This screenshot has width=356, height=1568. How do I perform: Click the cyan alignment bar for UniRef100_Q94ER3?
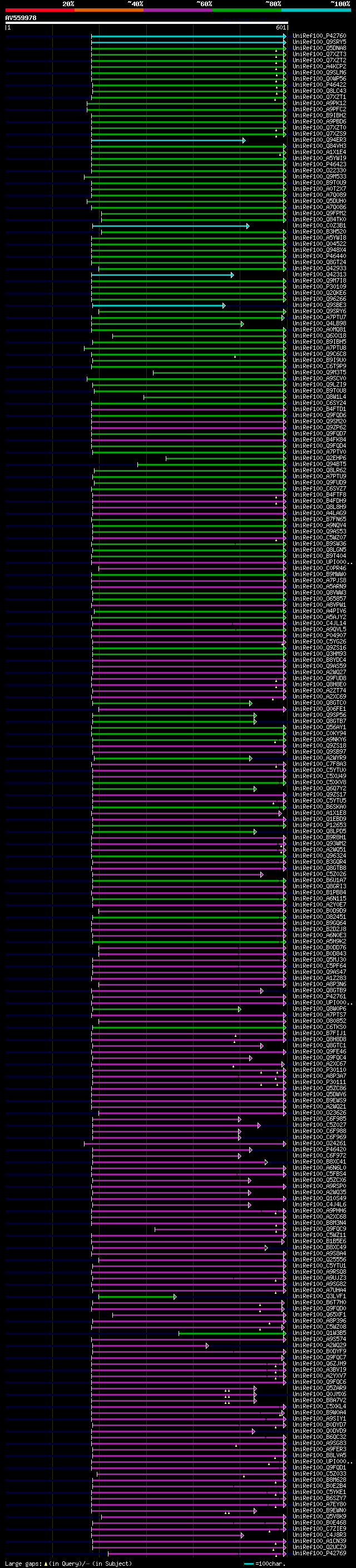point(169,141)
